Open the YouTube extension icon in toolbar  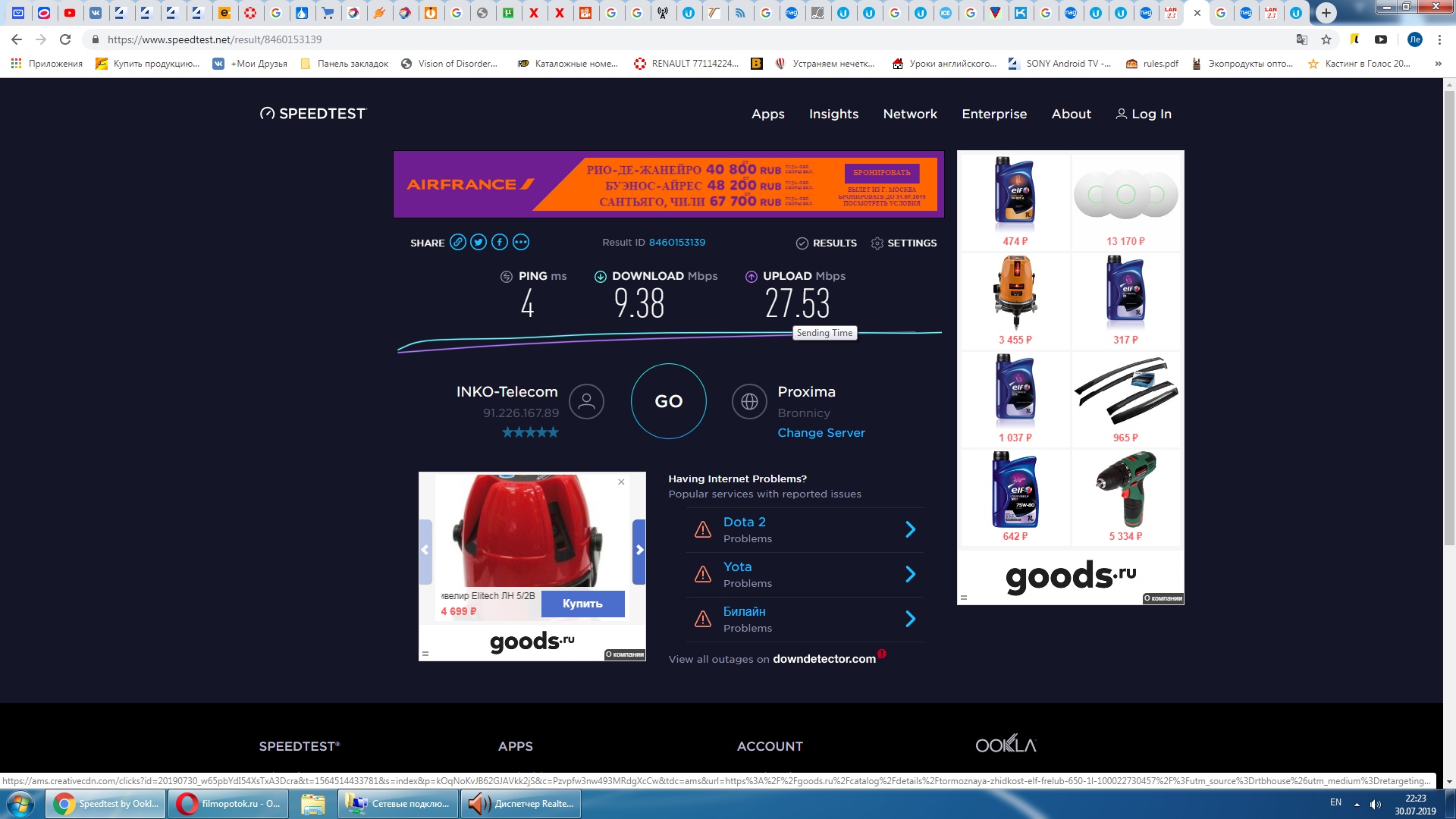tap(1381, 39)
